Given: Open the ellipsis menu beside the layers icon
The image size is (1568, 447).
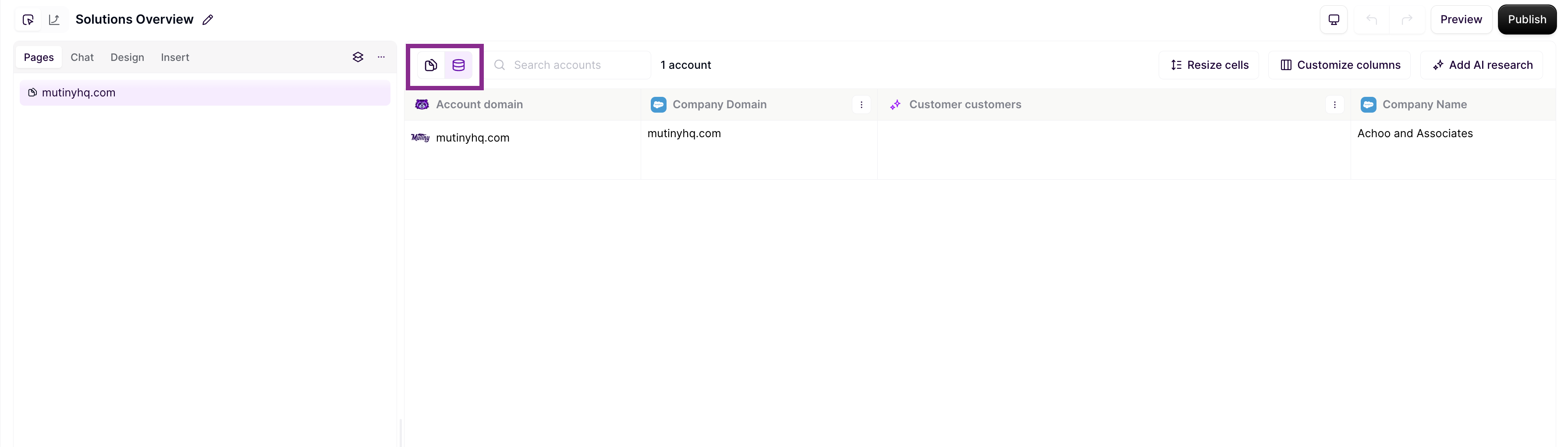Looking at the screenshot, I should tap(381, 57).
